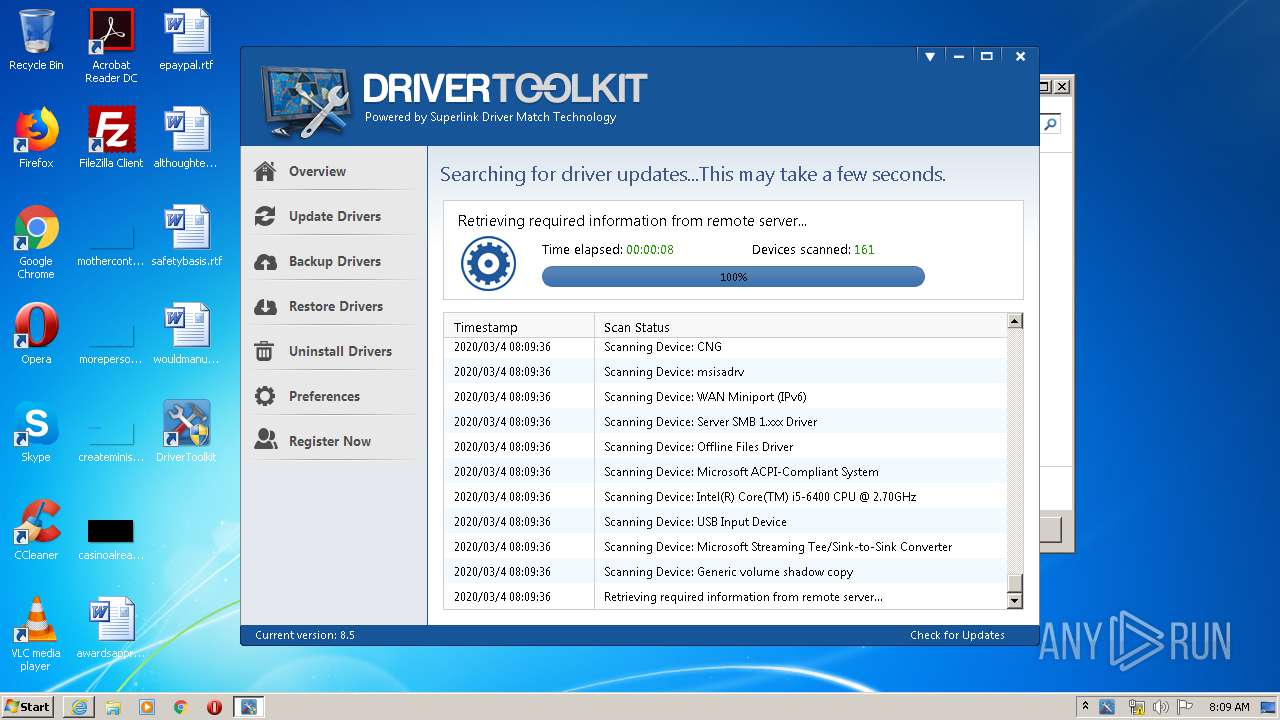Select Register Now in sidebar
This screenshot has width=1280, height=720.
pyautogui.click(x=334, y=441)
